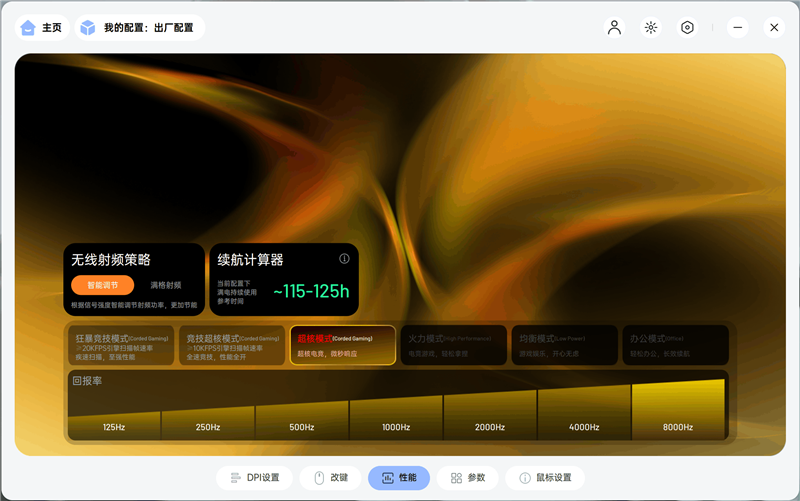This screenshot has height=501, width=800.
Task: Go to home via 主页 house icon
Action: point(28,28)
